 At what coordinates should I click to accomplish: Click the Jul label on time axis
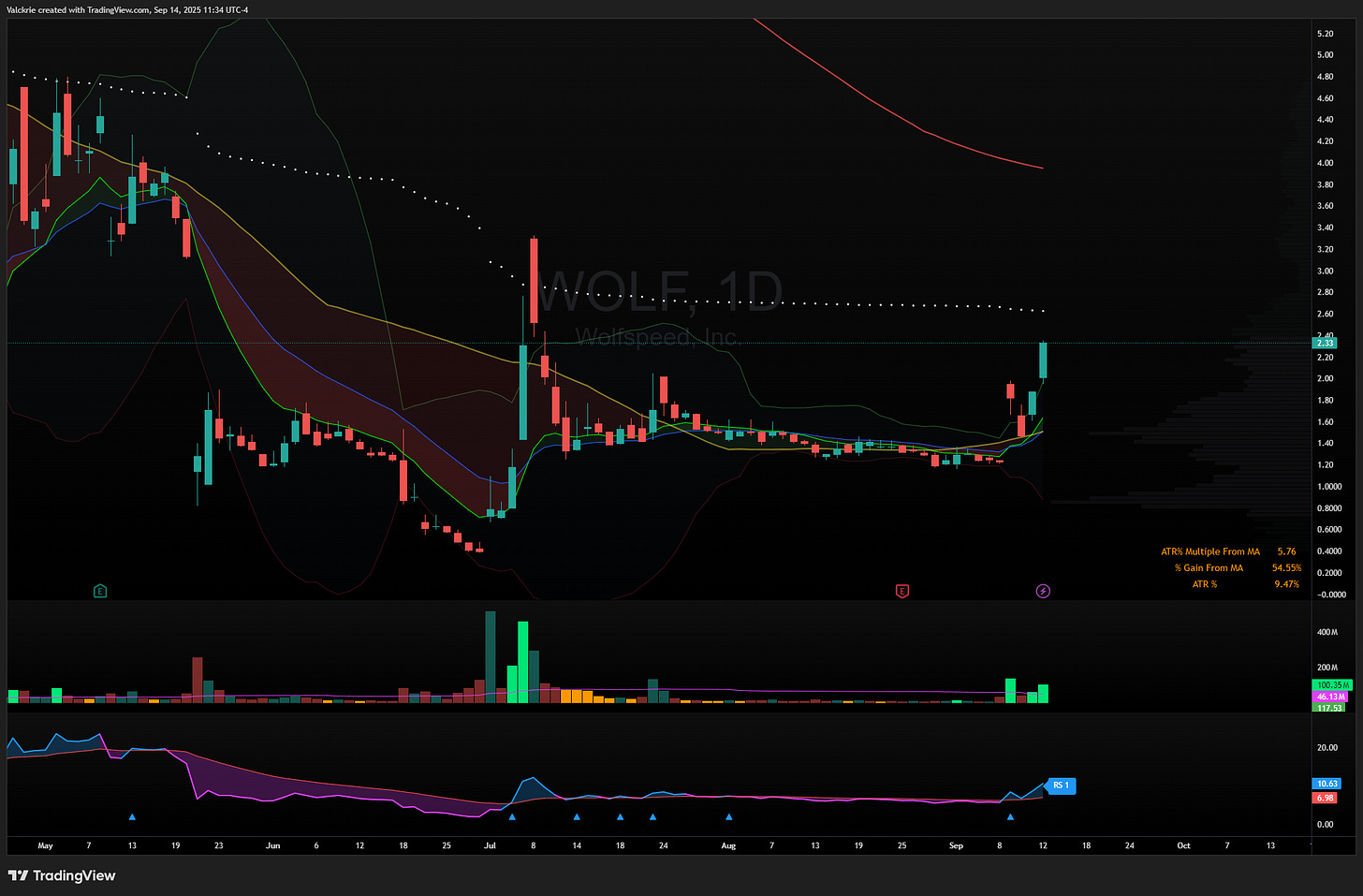(490, 845)
